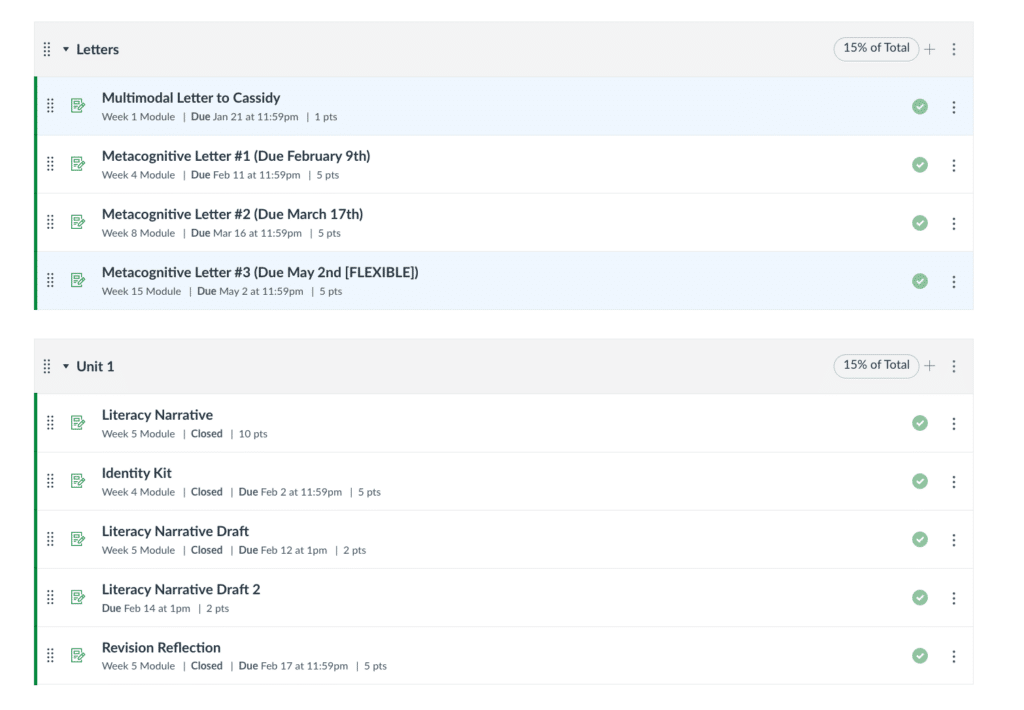Open the three-dot menu for Unit 1 group
This screenshot has height=710, width=1024.
954,366
